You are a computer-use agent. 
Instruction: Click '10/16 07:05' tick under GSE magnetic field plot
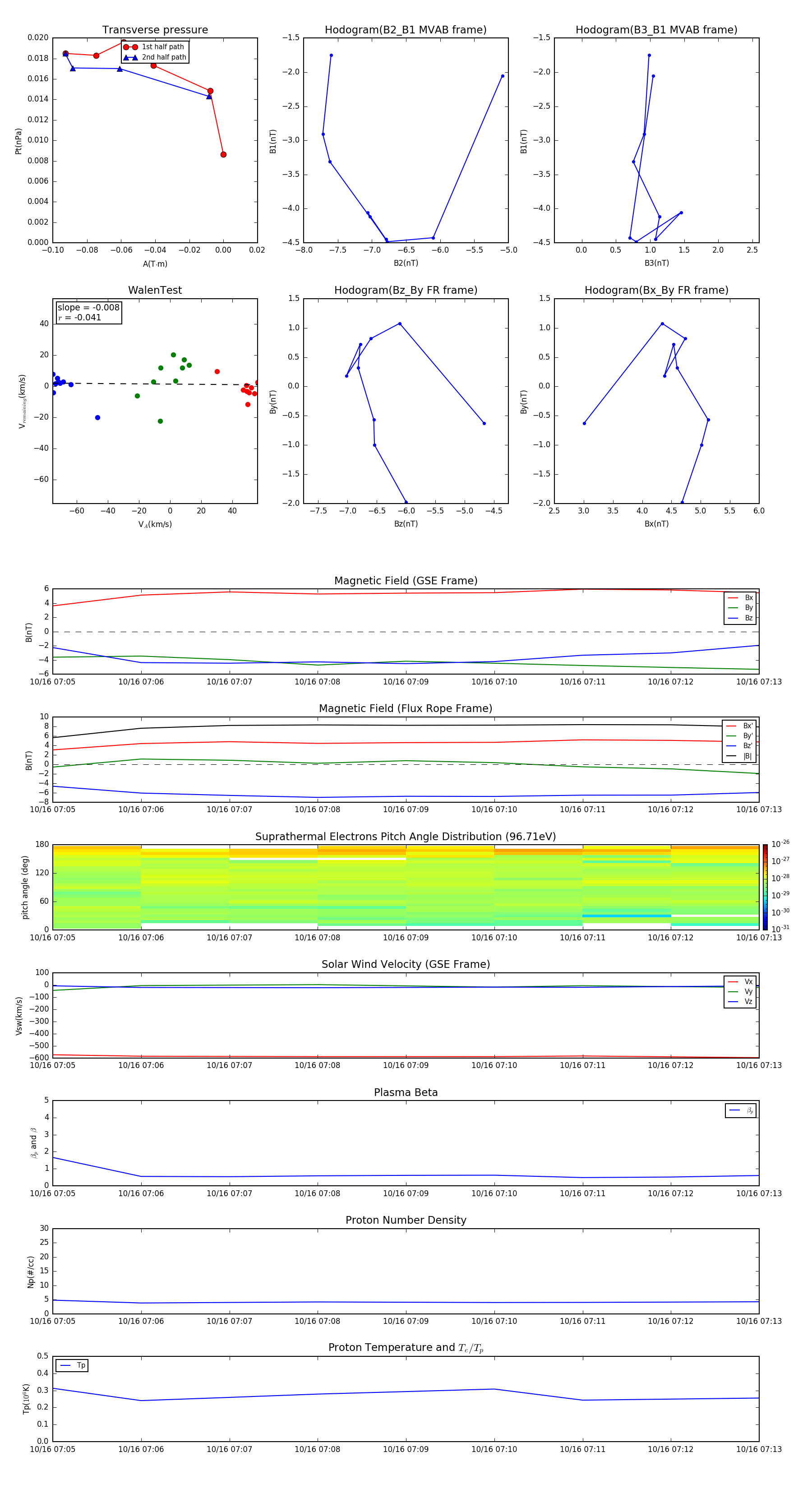[53, 682]
